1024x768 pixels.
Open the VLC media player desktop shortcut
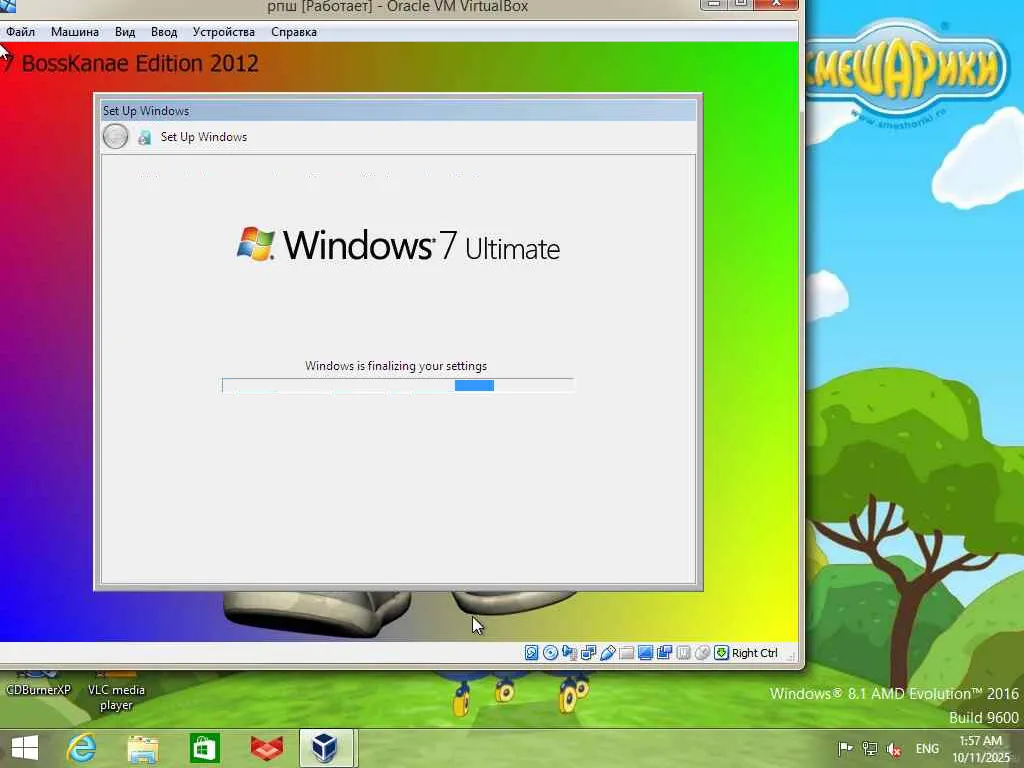(116, 690)
